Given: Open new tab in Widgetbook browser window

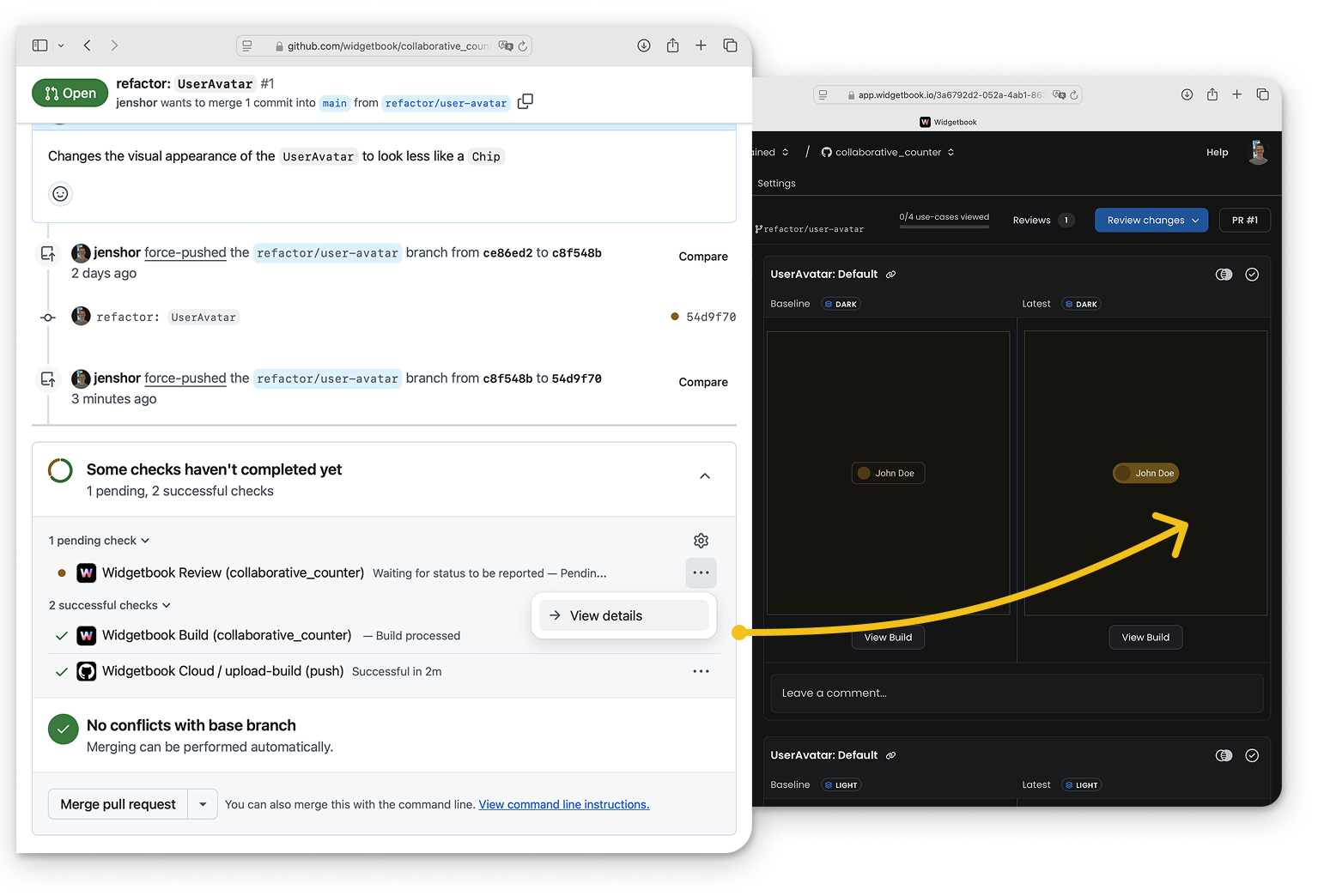Looking at the screenshot, I should (x=1236, y=94).
